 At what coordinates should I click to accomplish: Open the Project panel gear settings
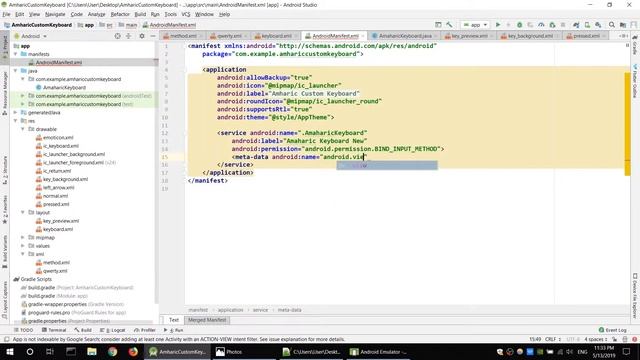coord(142,36)
